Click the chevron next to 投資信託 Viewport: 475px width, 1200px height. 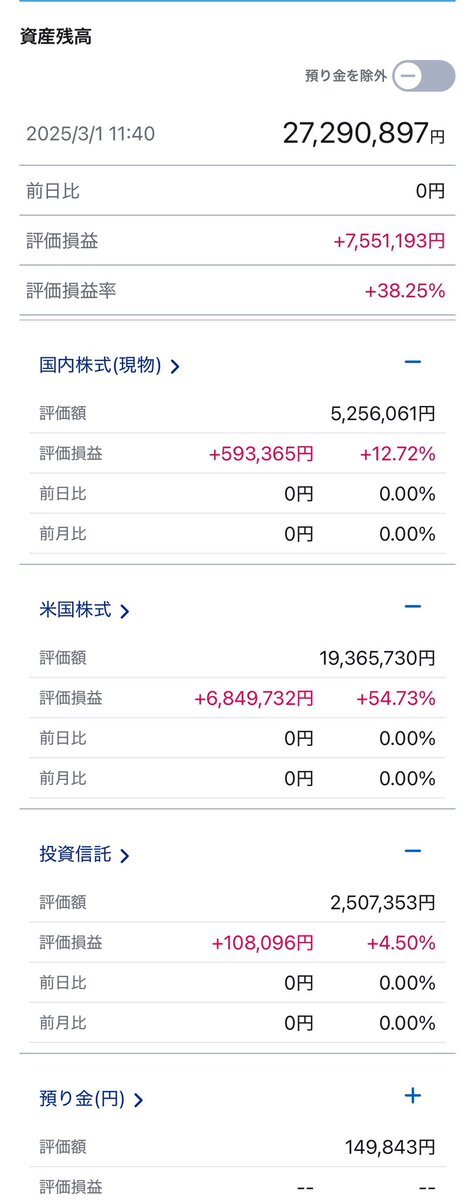124,856
